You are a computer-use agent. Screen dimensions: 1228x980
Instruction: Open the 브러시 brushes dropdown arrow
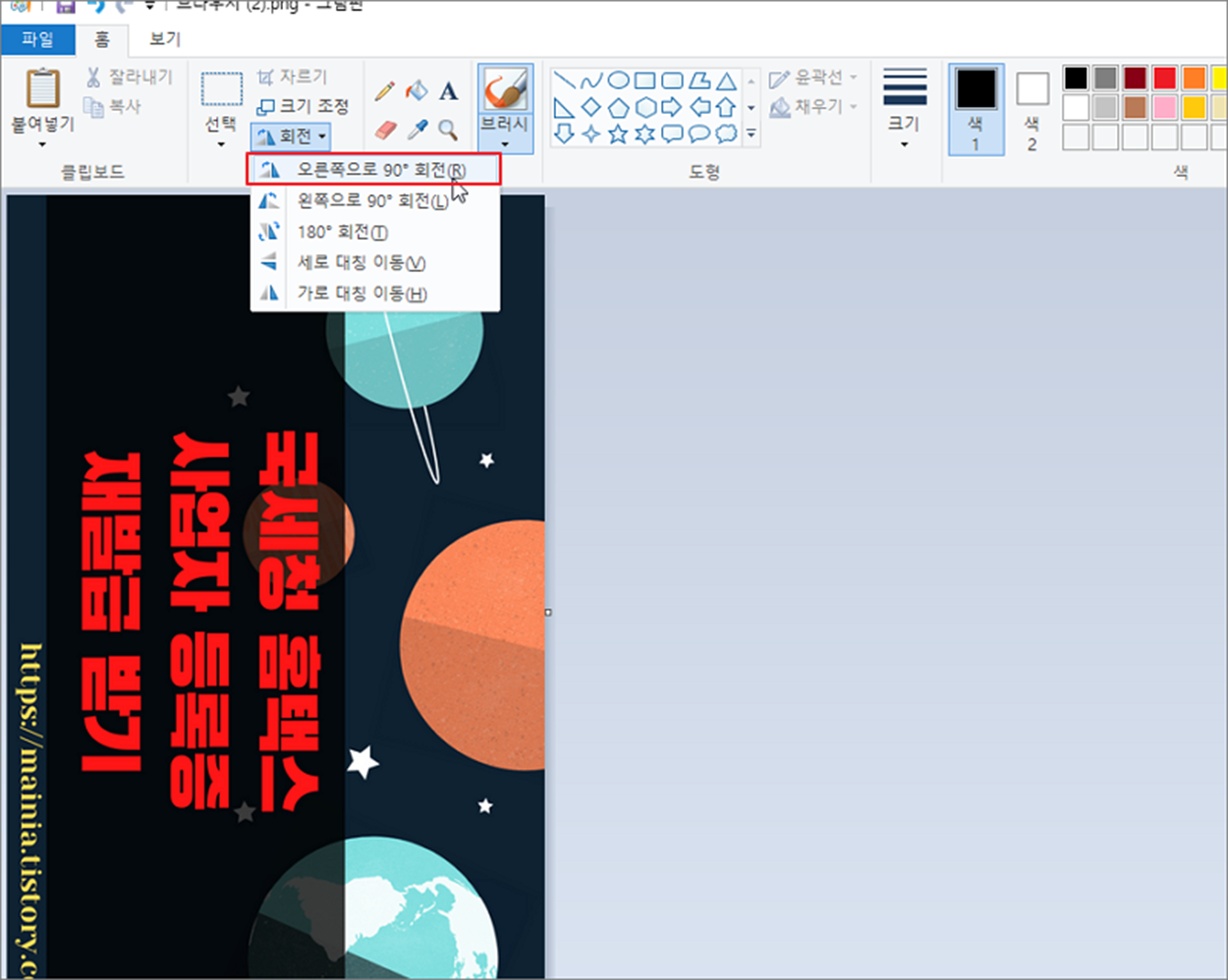(505, 144)
